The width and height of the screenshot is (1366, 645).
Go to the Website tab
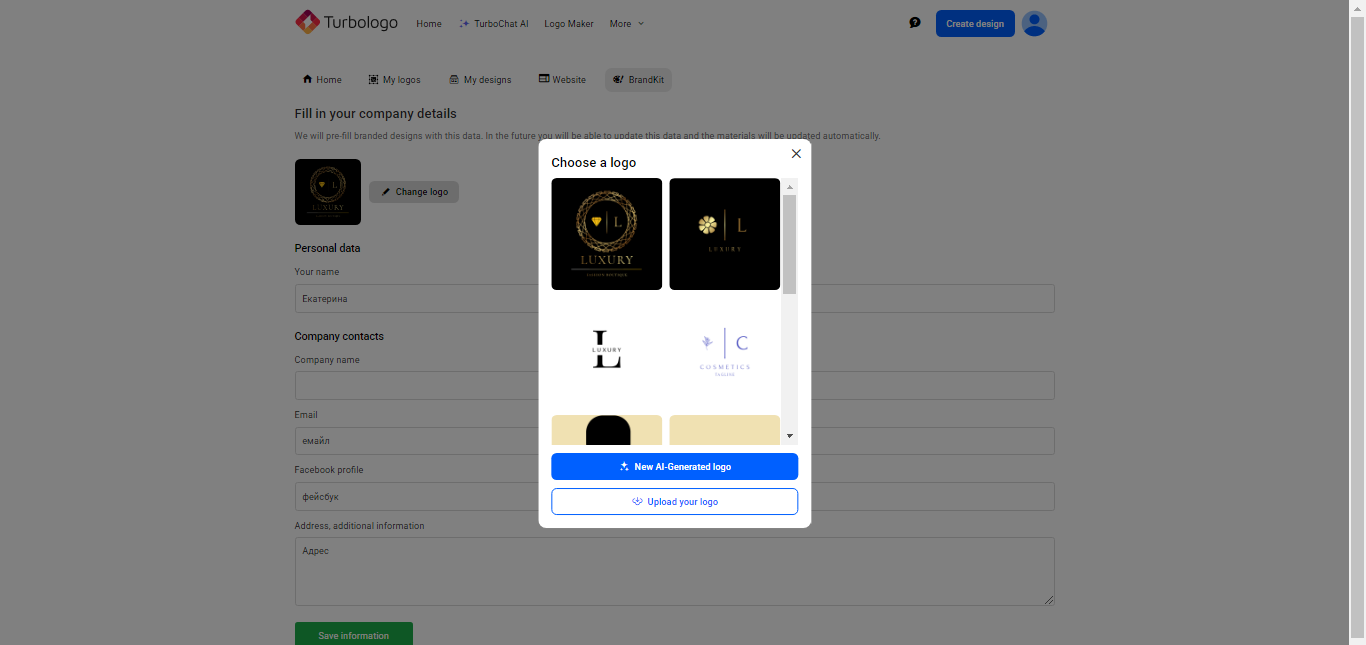(562, 80)
